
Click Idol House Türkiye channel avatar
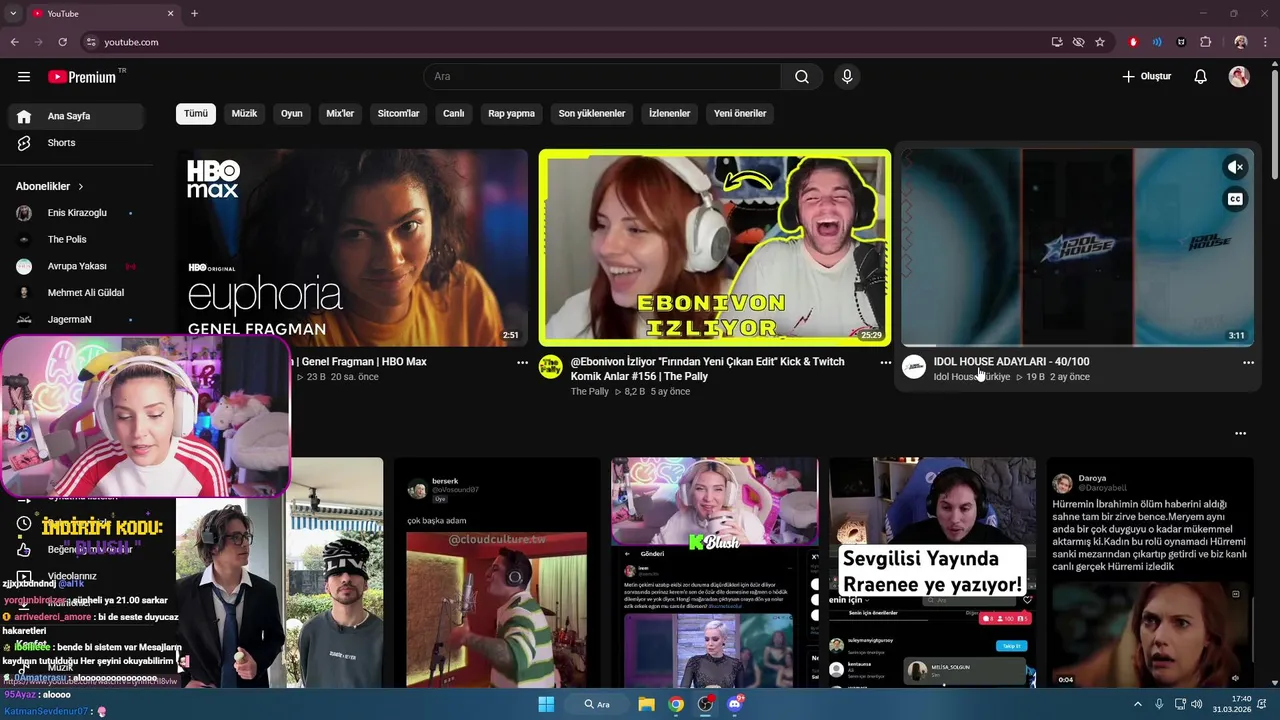(x=914, y=367)
